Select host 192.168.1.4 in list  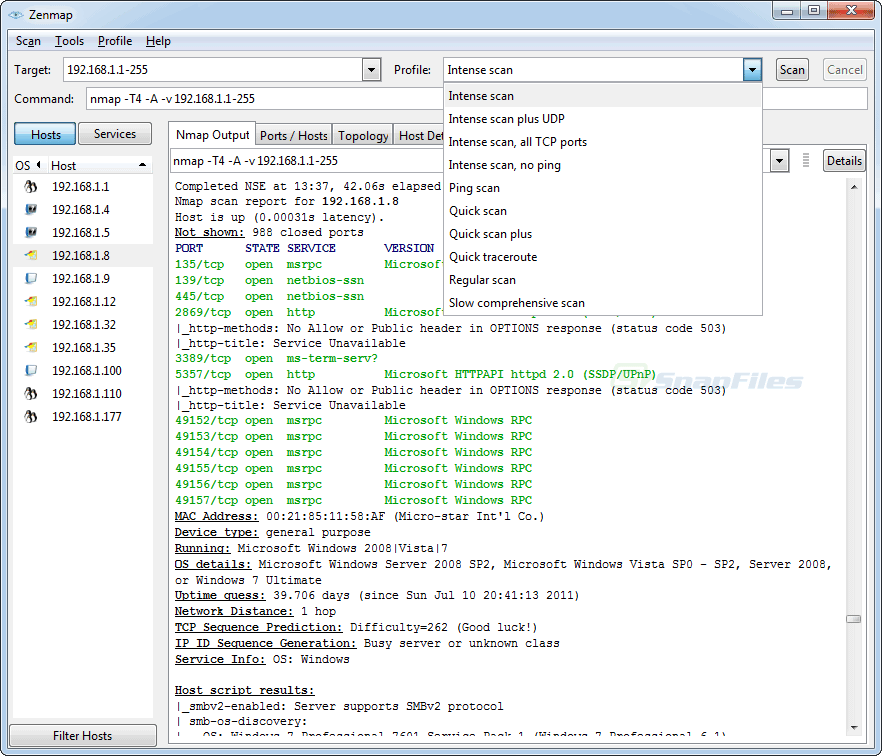point(83,210)
